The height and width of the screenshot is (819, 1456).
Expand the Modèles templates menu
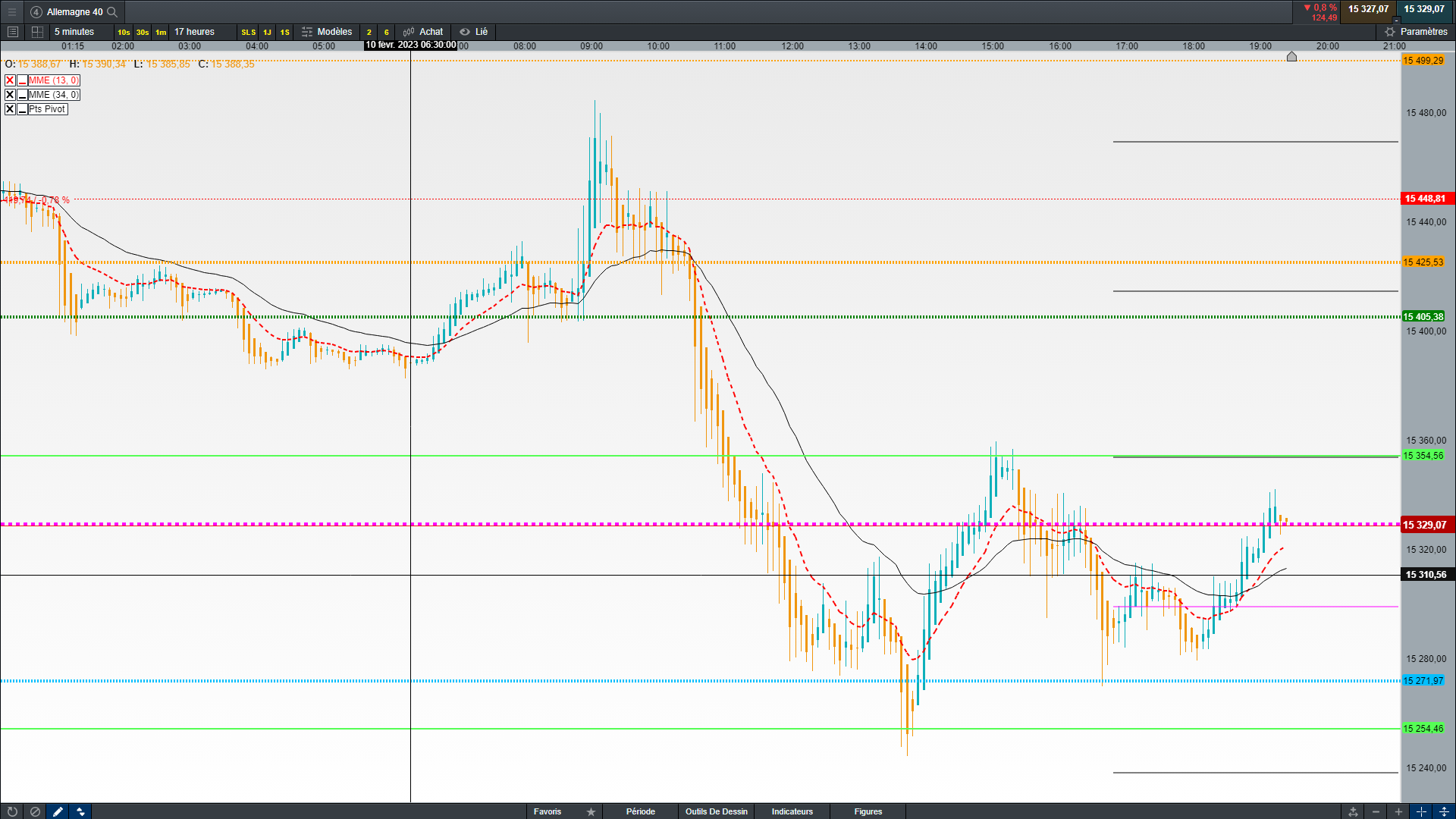tap(327, 32)
